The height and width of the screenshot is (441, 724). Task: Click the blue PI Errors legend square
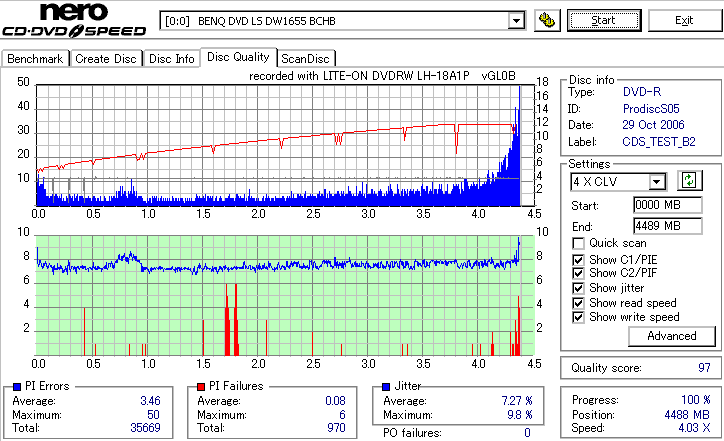click(x=17, y=387)
